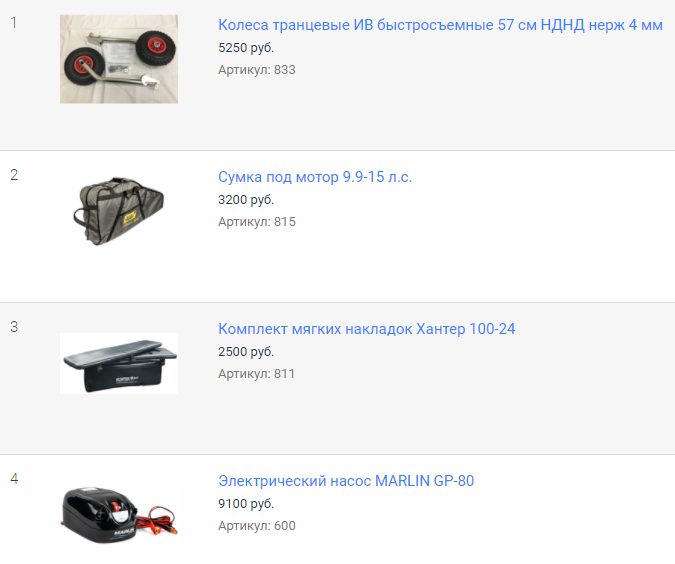The image size is (675, 564).
Task: Click the soft seat pads thumbnail
Action: click(x=119, y=363)
